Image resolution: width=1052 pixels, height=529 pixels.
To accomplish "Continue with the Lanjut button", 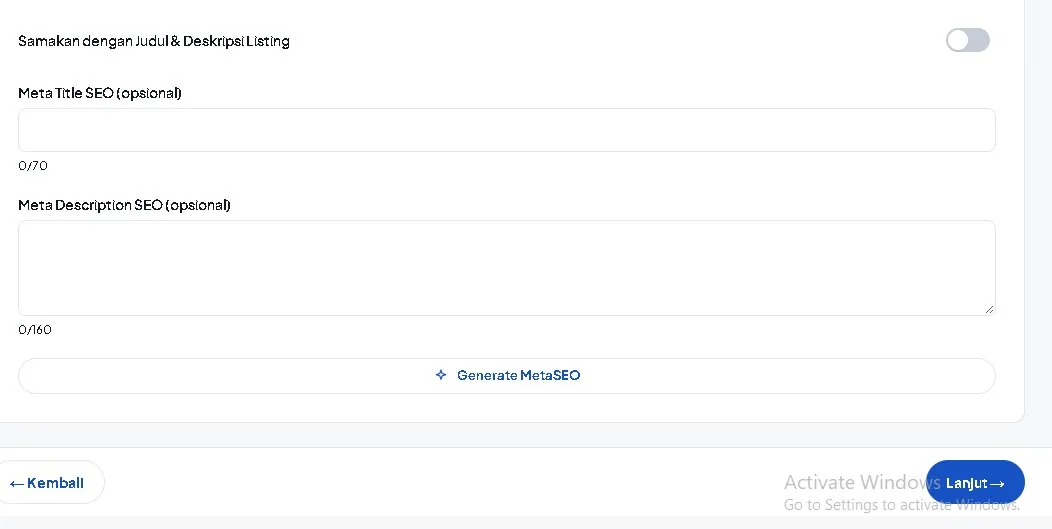I will tap(975, 483).
